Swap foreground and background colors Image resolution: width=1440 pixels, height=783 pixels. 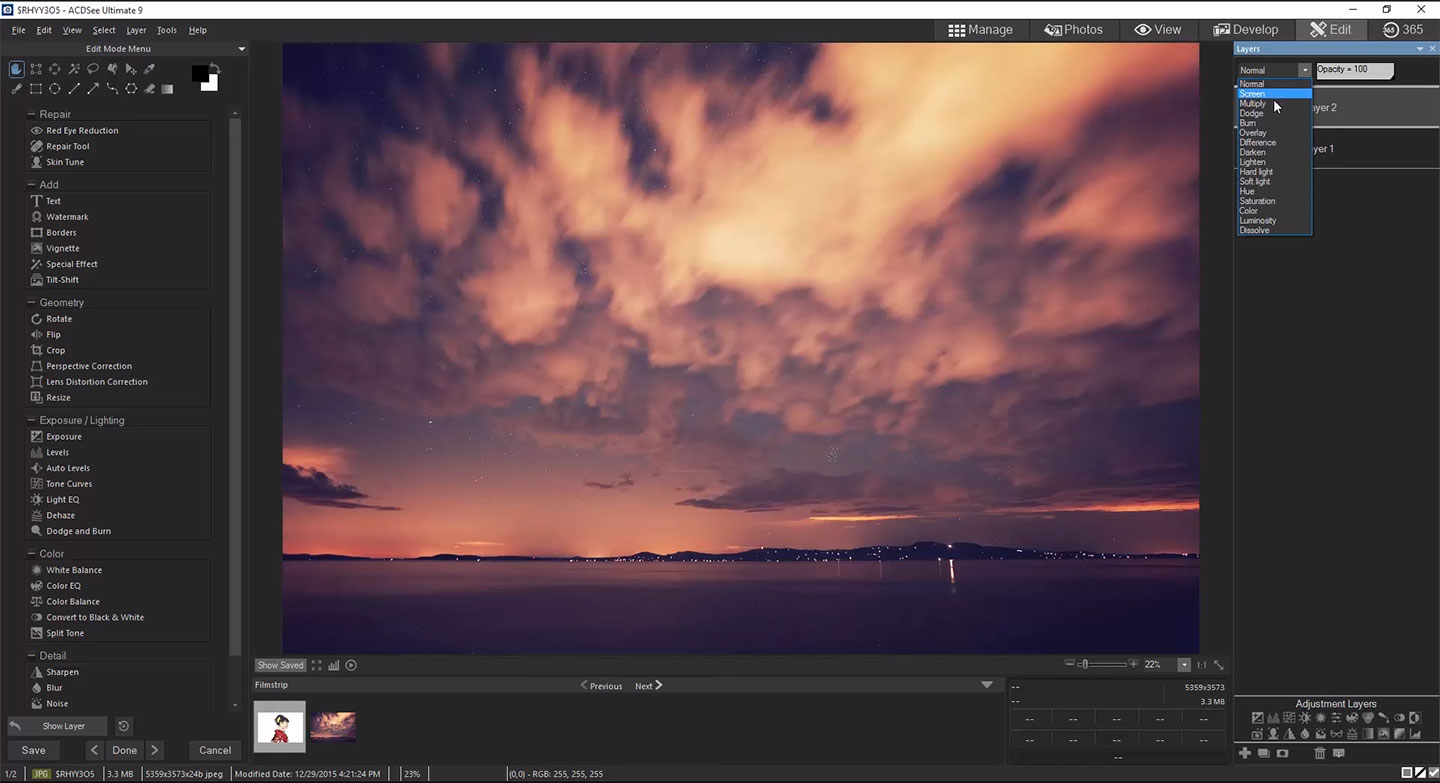pyautogui.click(x=215, y=69)
